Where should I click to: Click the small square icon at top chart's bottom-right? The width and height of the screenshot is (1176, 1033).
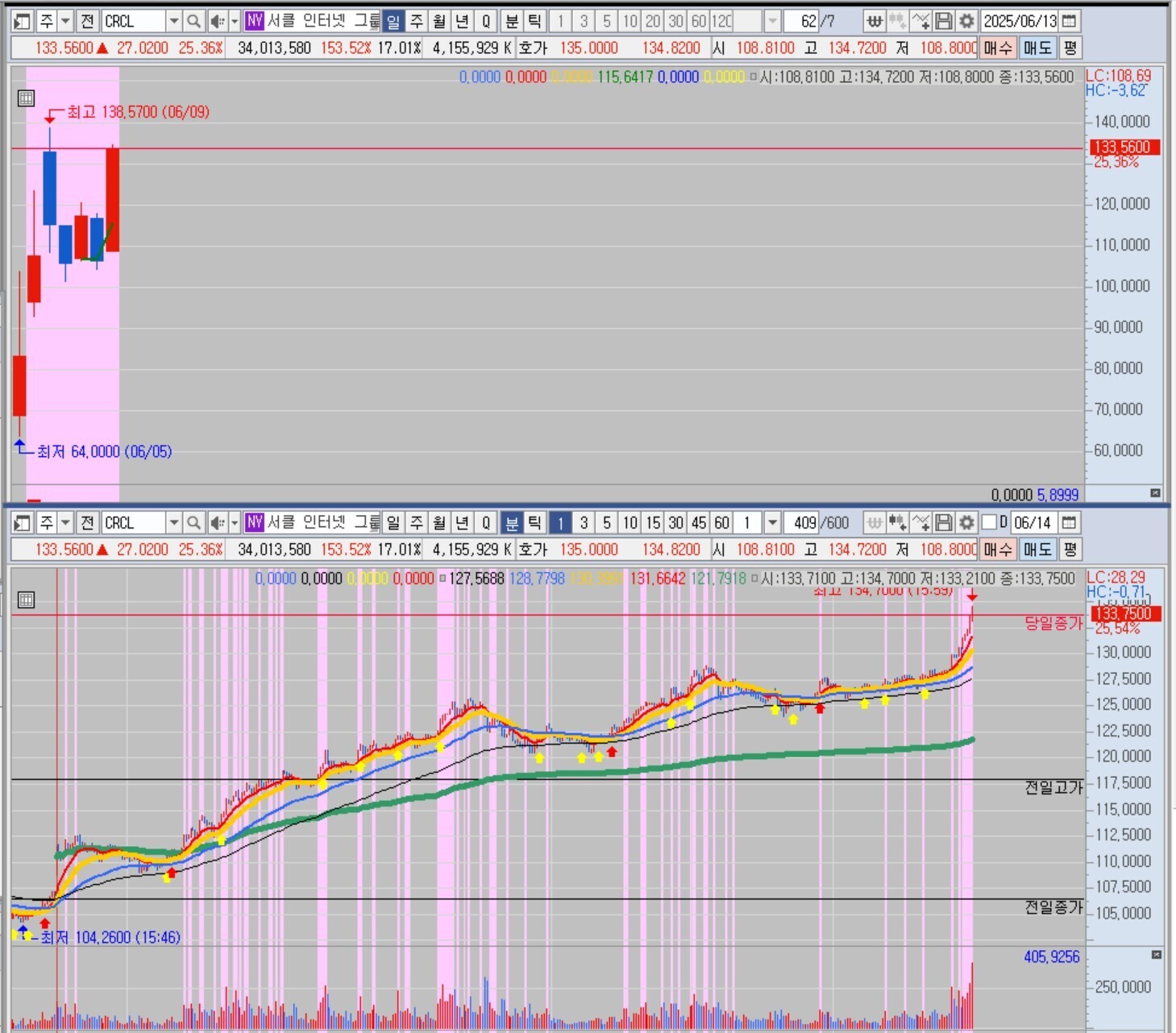[1155, 492]
